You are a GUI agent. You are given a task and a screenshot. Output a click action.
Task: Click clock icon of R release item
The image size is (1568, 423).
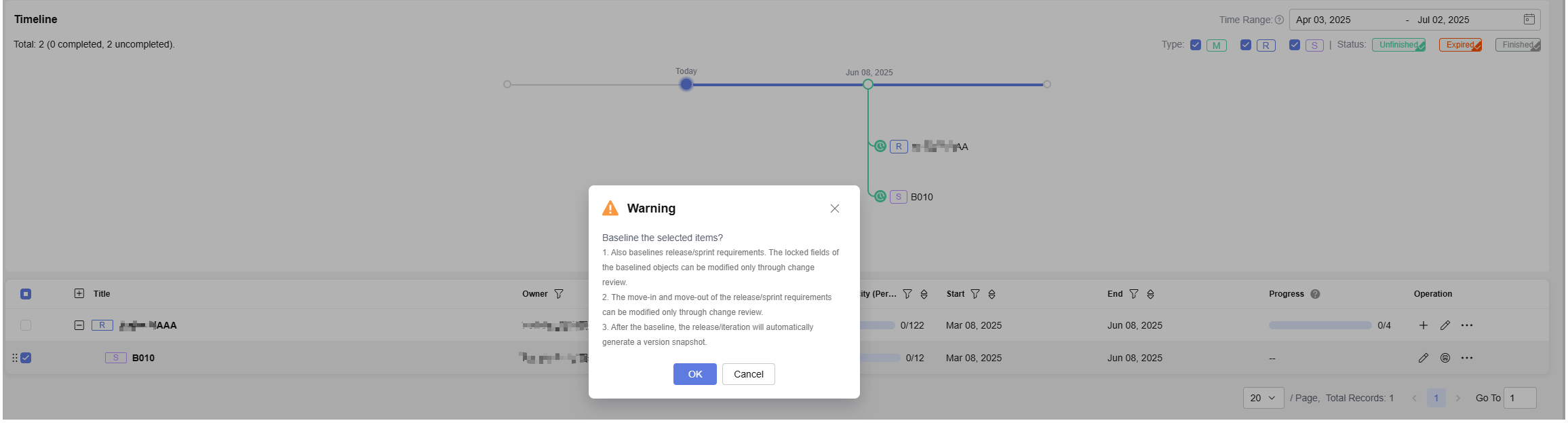(880, 146)
